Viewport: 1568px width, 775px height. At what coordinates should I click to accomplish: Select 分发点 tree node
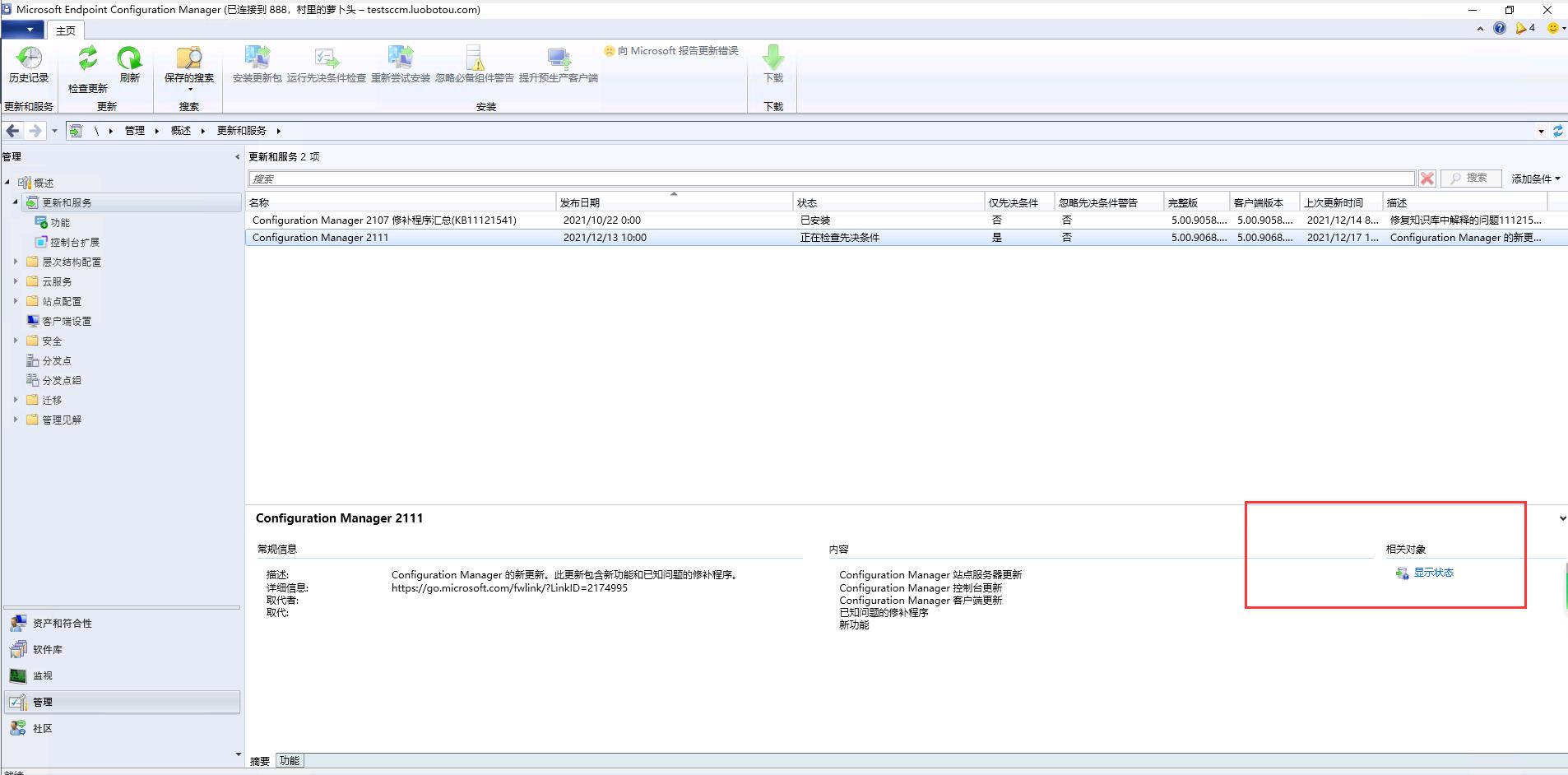(x=57, y=360)
